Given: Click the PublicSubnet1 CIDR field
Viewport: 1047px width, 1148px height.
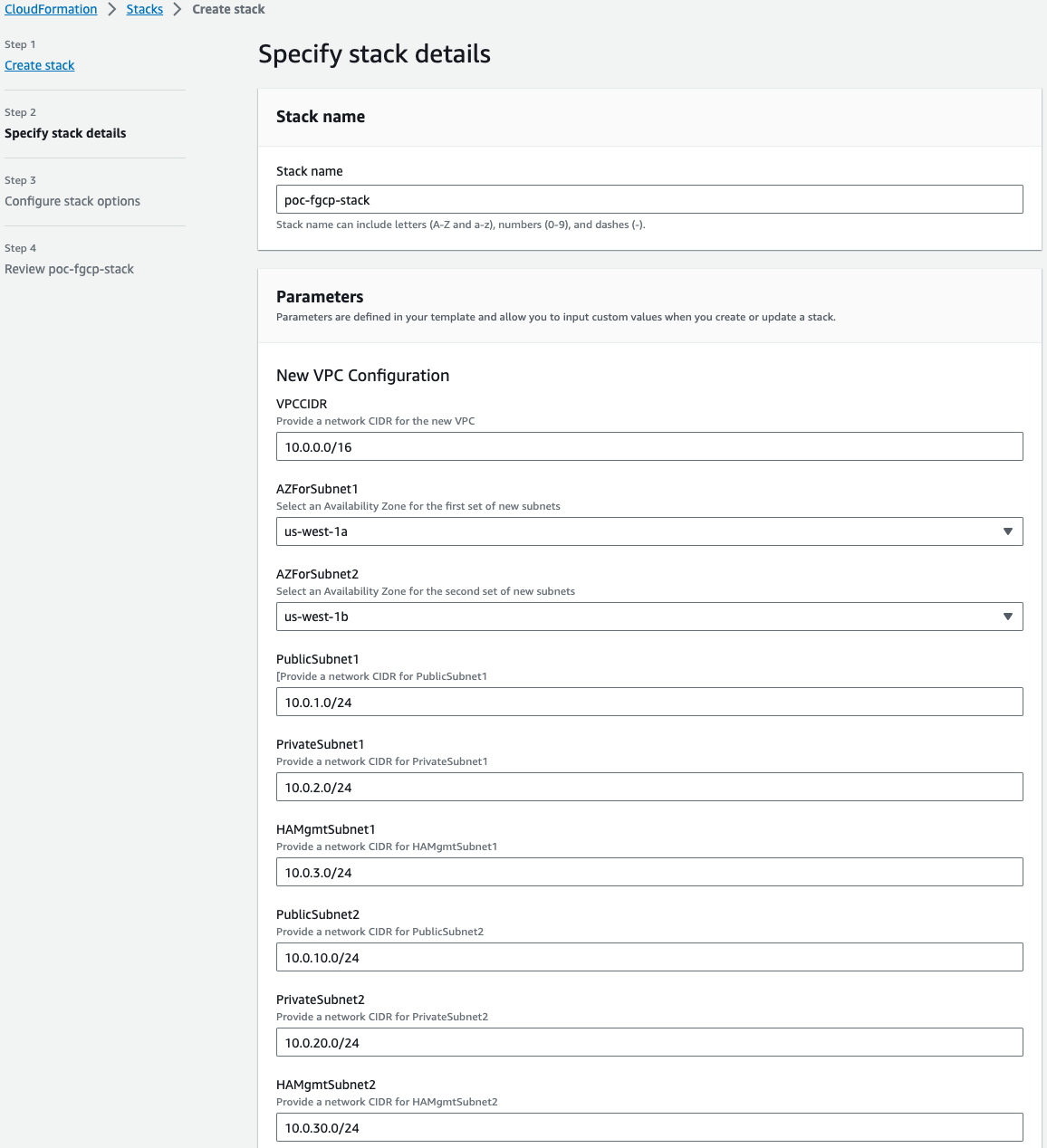Looking at the screenshot, I should 649,702.
